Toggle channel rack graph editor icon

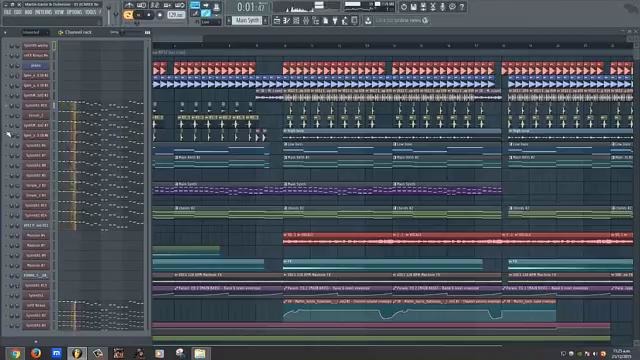click(147, 32)
